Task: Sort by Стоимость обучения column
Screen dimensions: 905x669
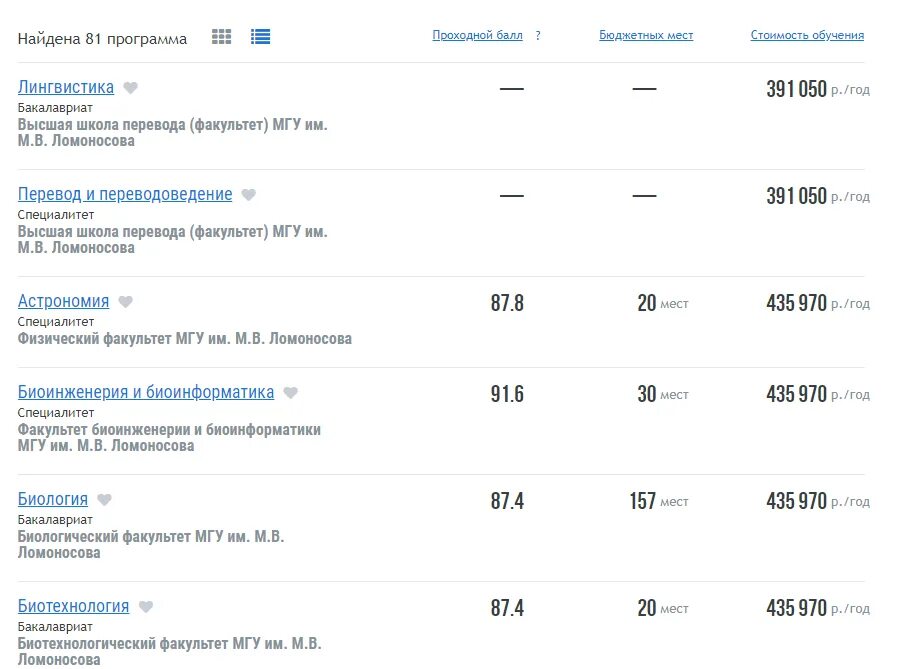Action: 807,35
